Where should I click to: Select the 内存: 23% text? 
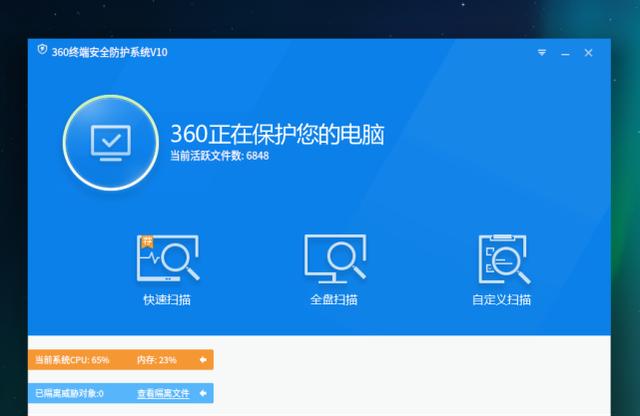[157, 360]
